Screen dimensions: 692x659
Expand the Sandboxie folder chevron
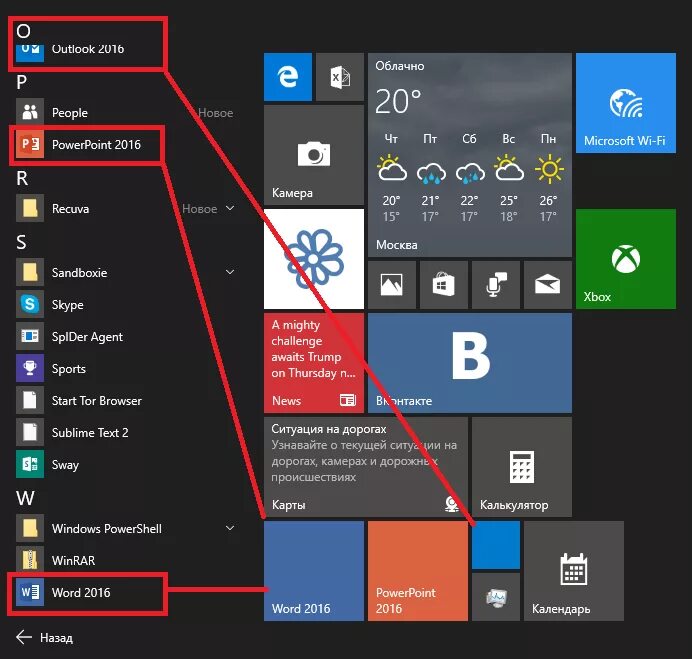(x=230, y=272)
